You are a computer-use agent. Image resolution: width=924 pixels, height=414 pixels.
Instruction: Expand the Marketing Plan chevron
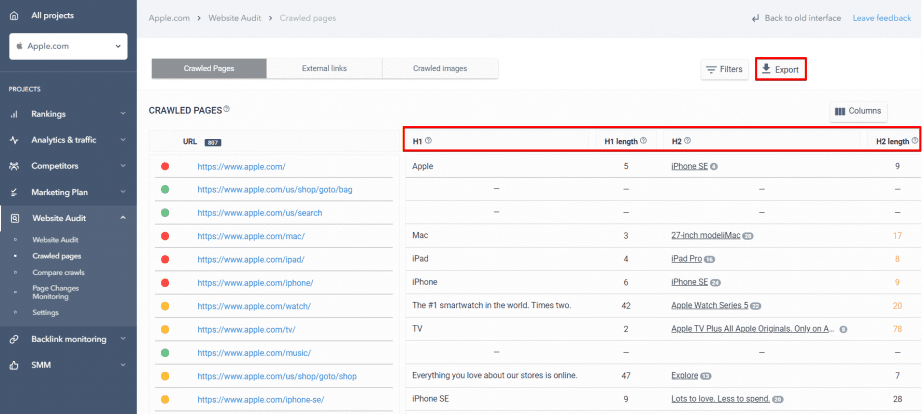(x=123, y=192)
